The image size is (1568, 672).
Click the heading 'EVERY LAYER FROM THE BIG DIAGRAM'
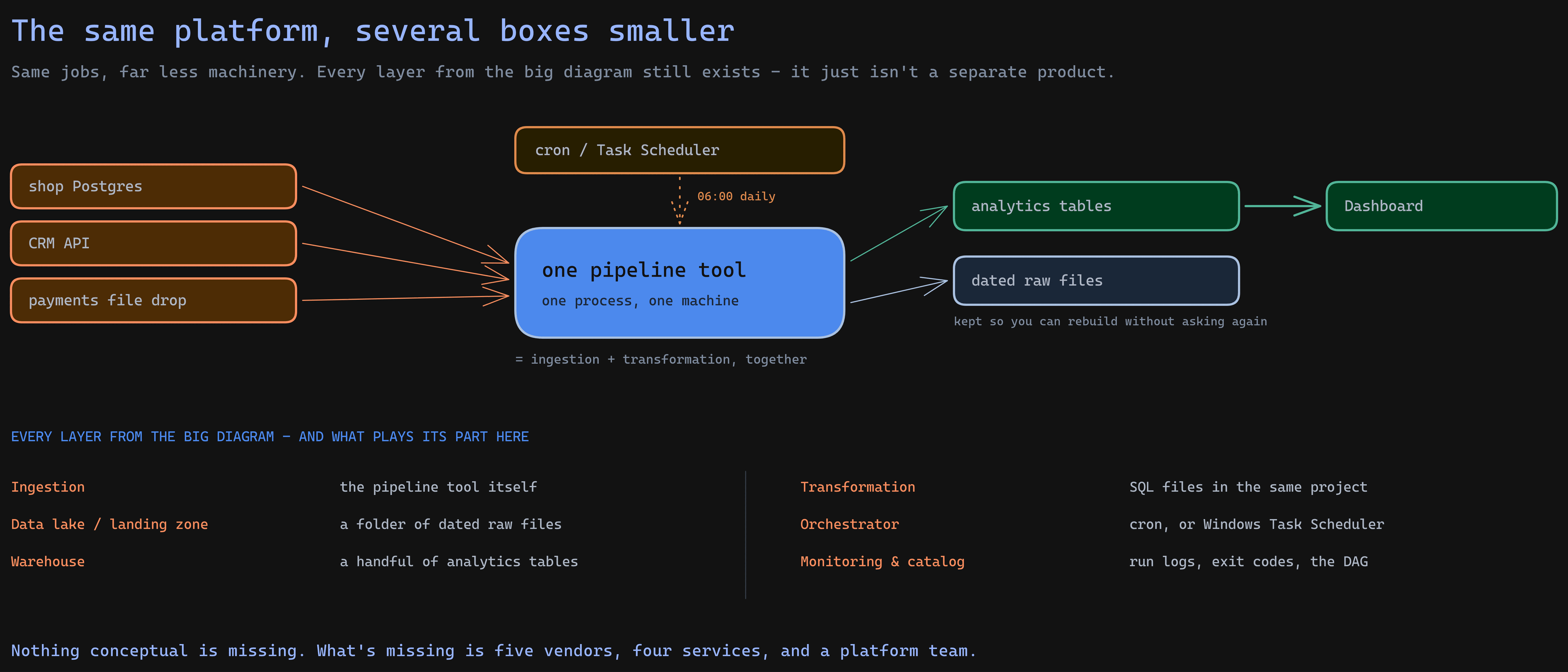270,436
